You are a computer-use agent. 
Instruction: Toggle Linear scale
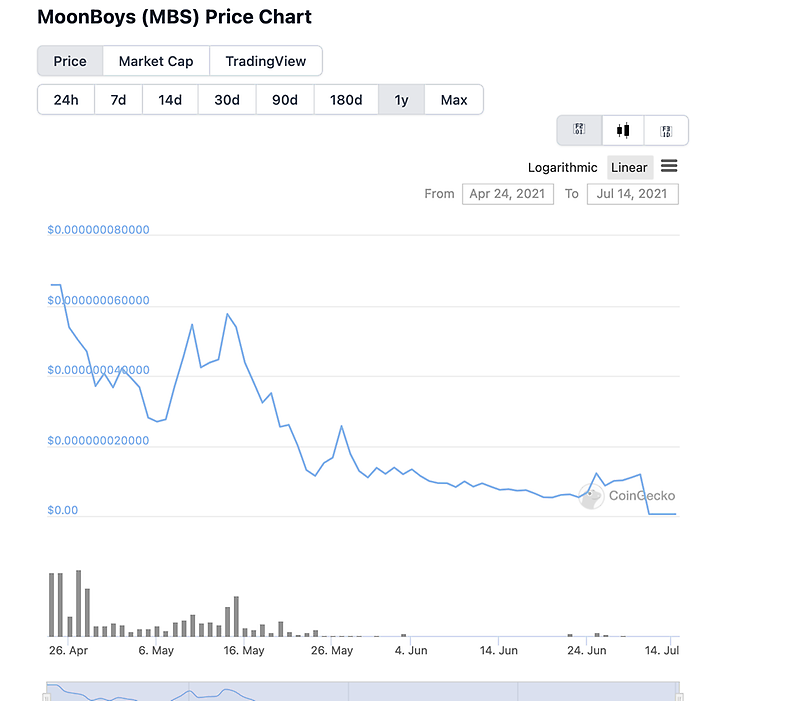[629, 167]
